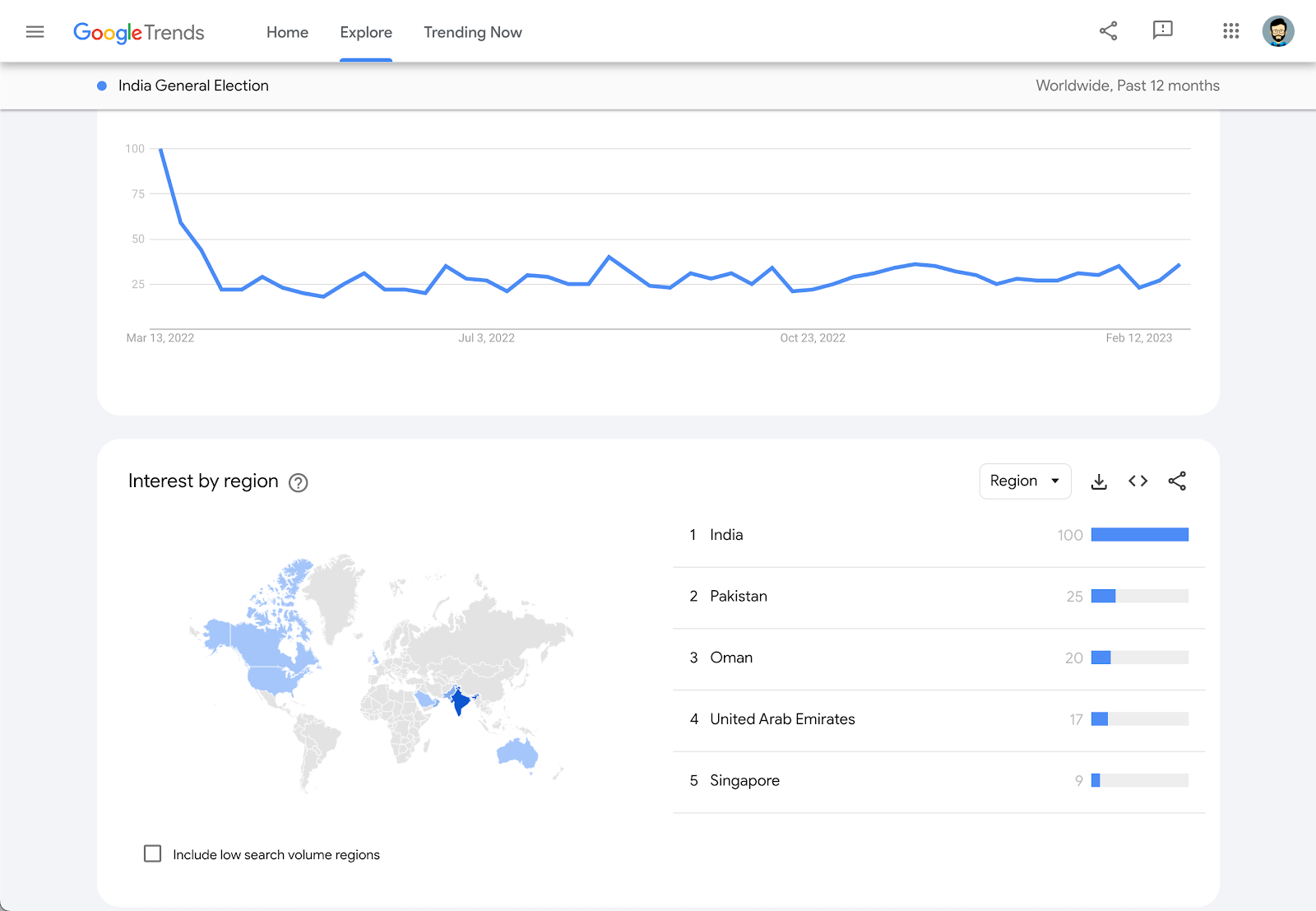The width and height of the screenshot is (1316, 911).
Task: Share this page using the header share icon
Action: click(1108, 31)
